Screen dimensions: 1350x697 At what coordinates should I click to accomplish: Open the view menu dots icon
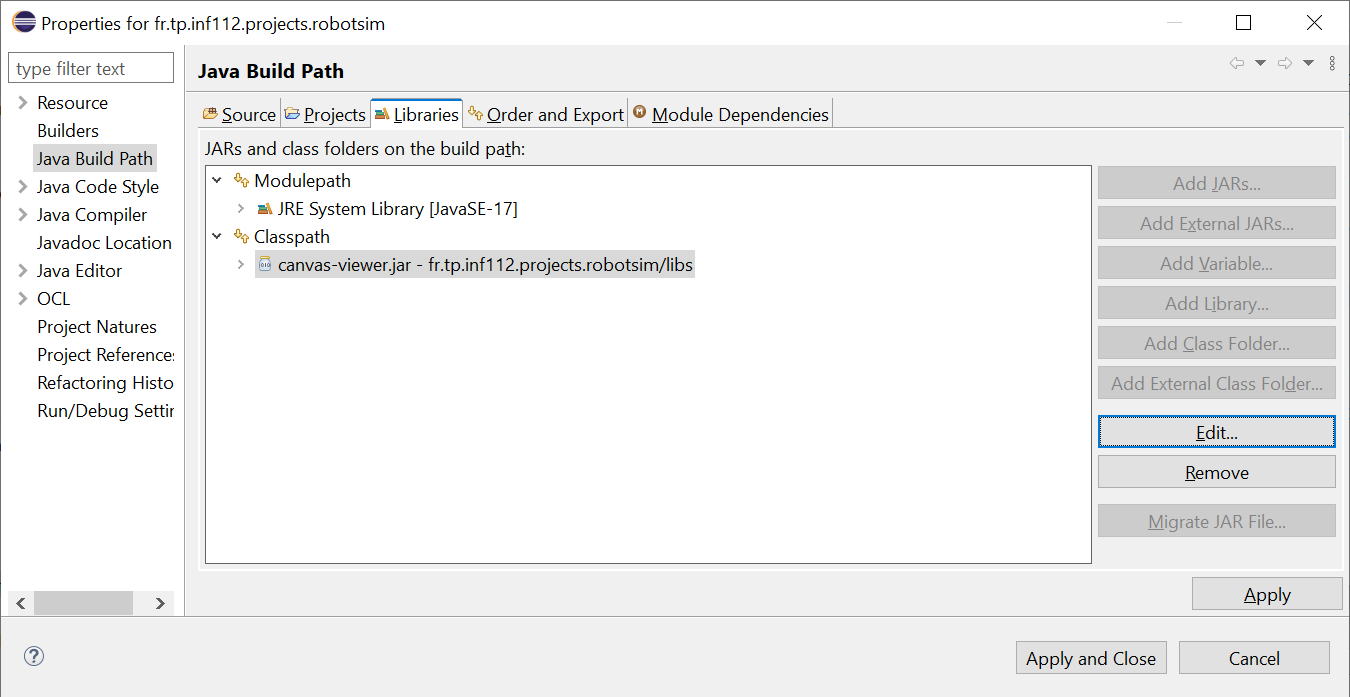[1332, 63]
